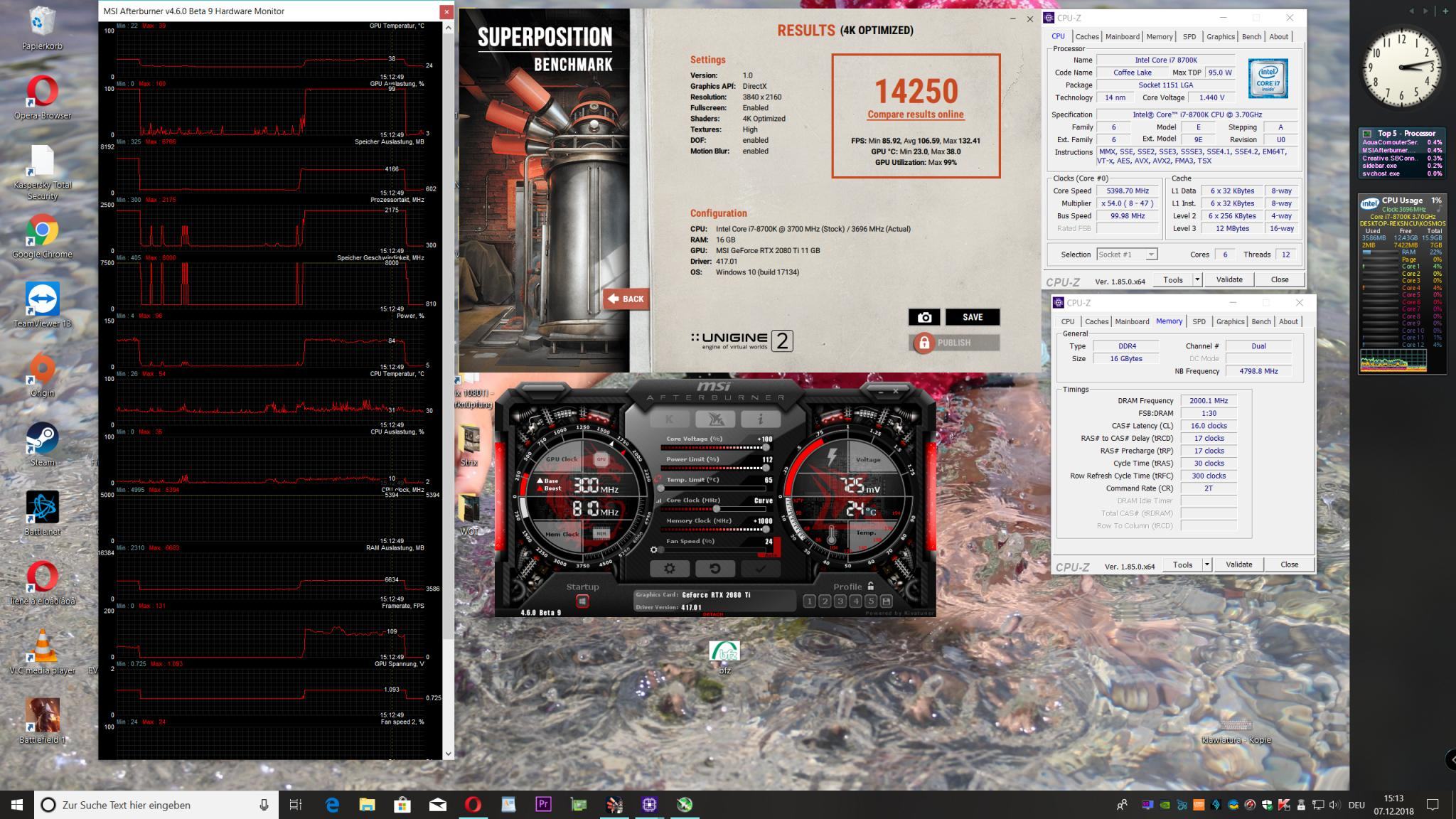Open the Kombustor K button in Afterburner
This screenshot has width=1456, height=819.
click(669, 419)
